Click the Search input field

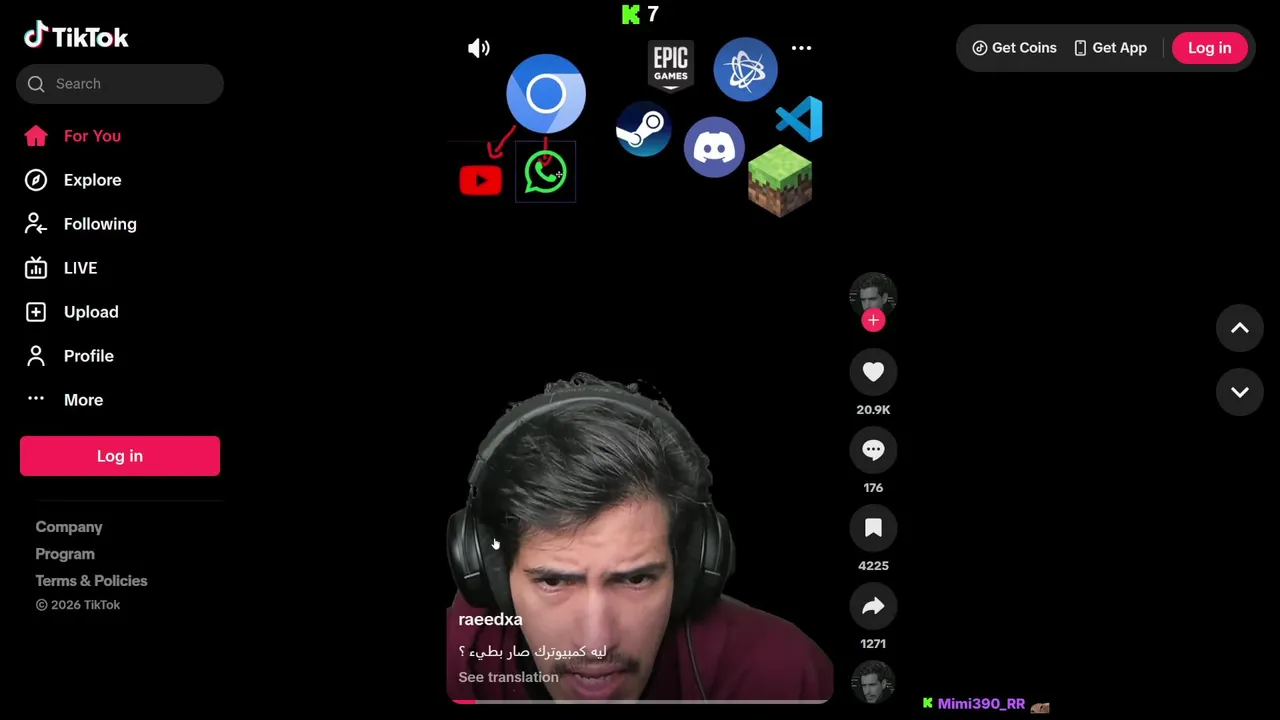click(120, 84)
